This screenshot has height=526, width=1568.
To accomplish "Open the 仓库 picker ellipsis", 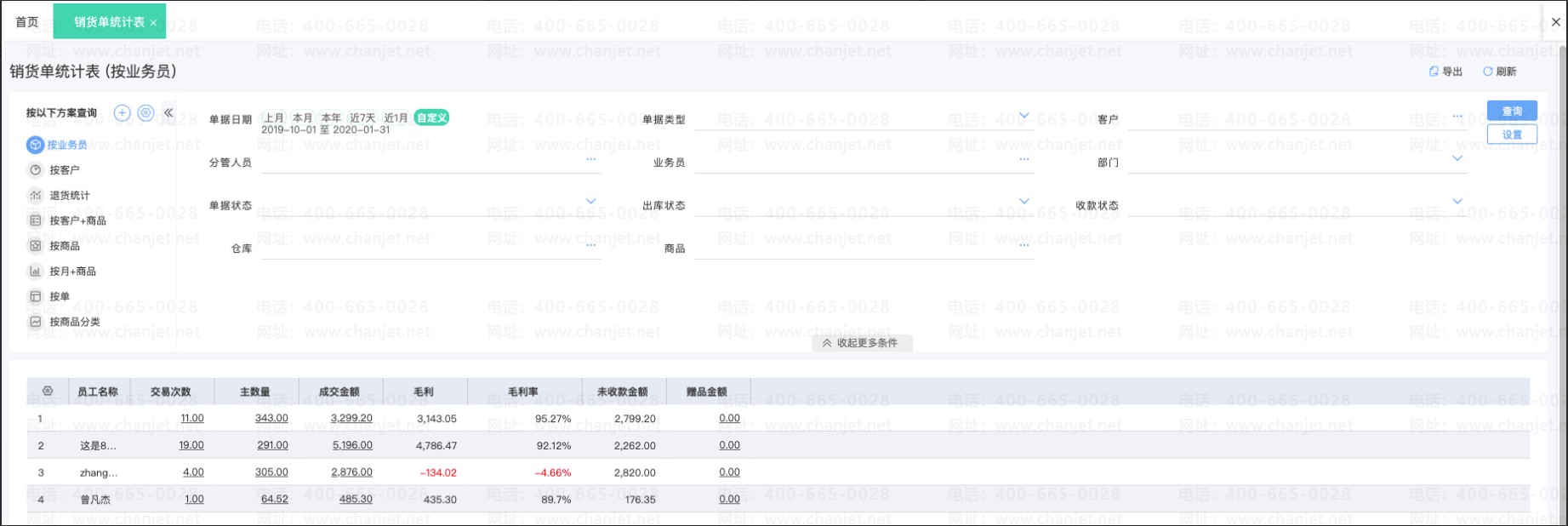I will pyautogui.click(x=590, y=245).
